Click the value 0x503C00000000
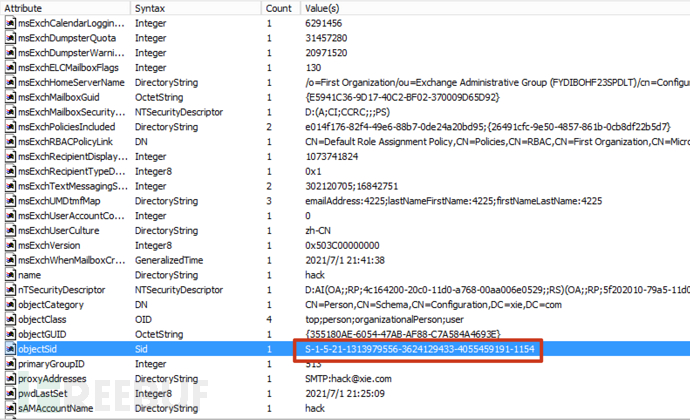This screenshot has height=420, width=690. click(342, 245)
